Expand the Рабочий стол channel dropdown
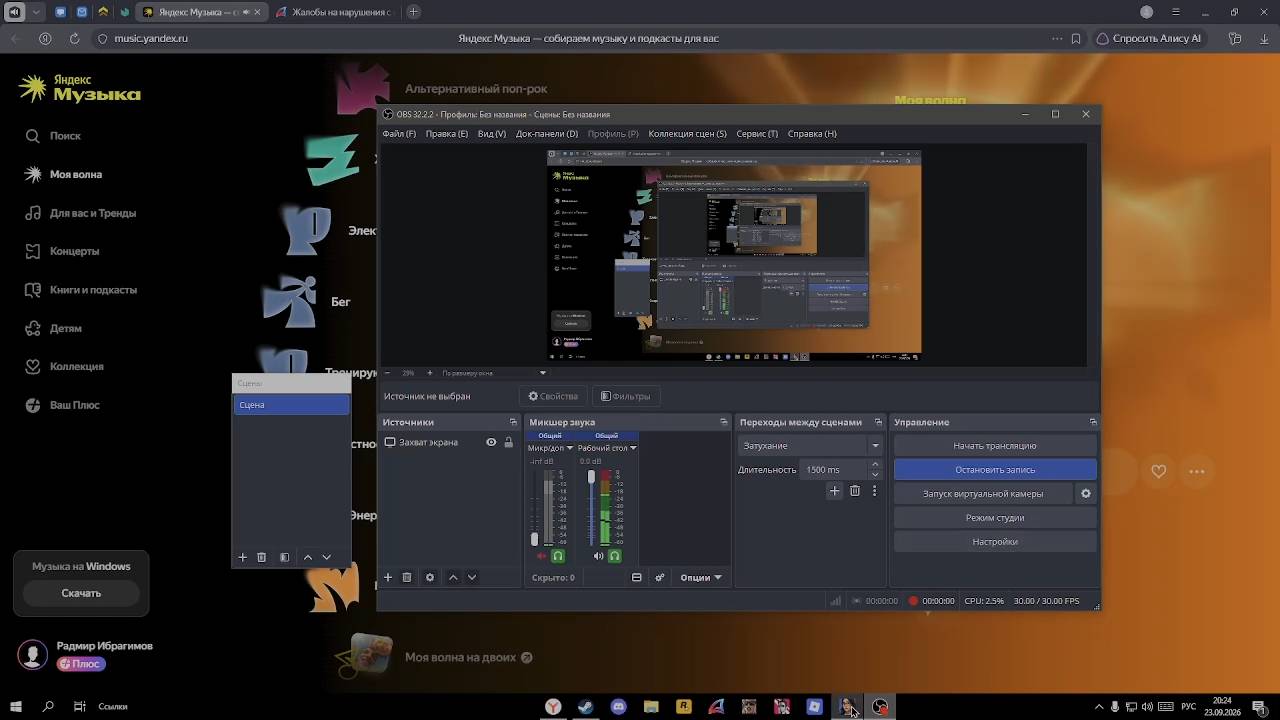Image resolution: width=1280 pixels, height=720 pixels. coord(633,448)
